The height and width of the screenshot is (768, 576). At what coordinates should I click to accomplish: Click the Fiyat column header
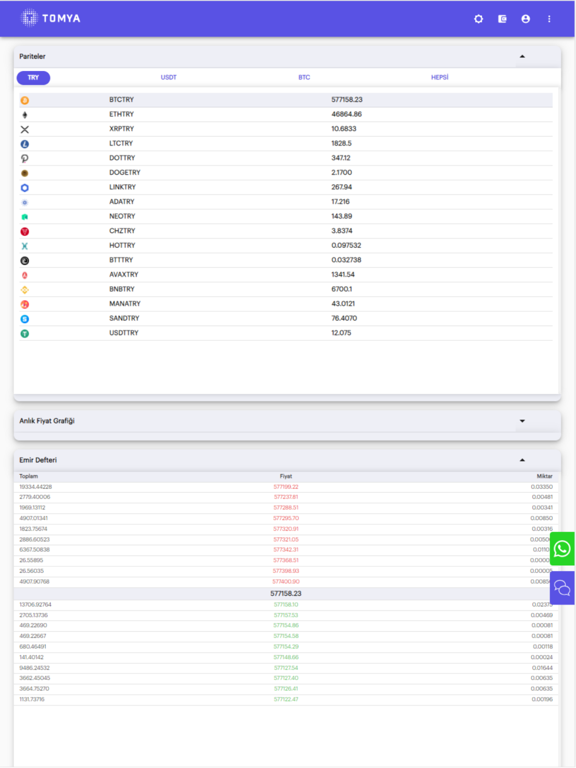pyautogui.click(x=286, y=476)
